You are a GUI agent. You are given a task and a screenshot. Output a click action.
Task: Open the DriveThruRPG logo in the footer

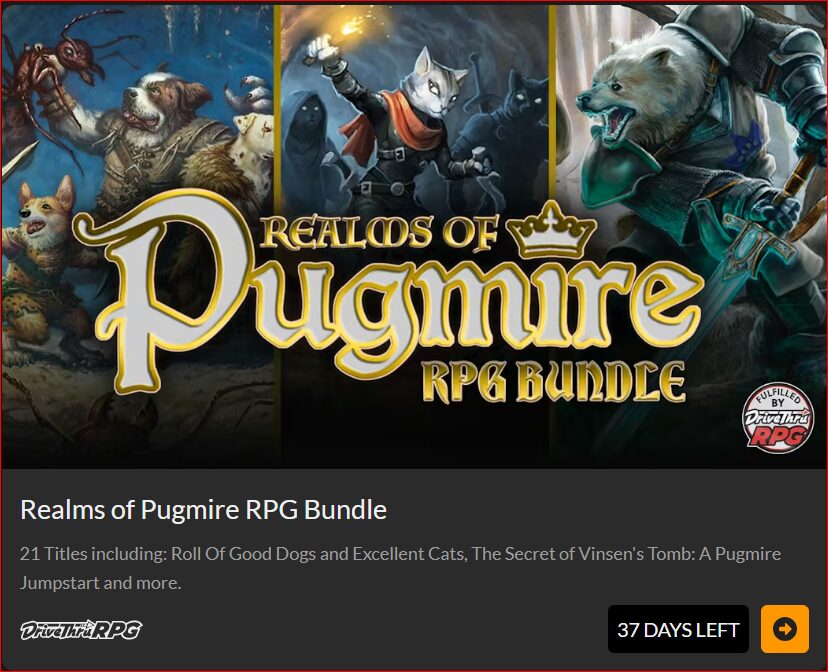click(x=81, y=630)
